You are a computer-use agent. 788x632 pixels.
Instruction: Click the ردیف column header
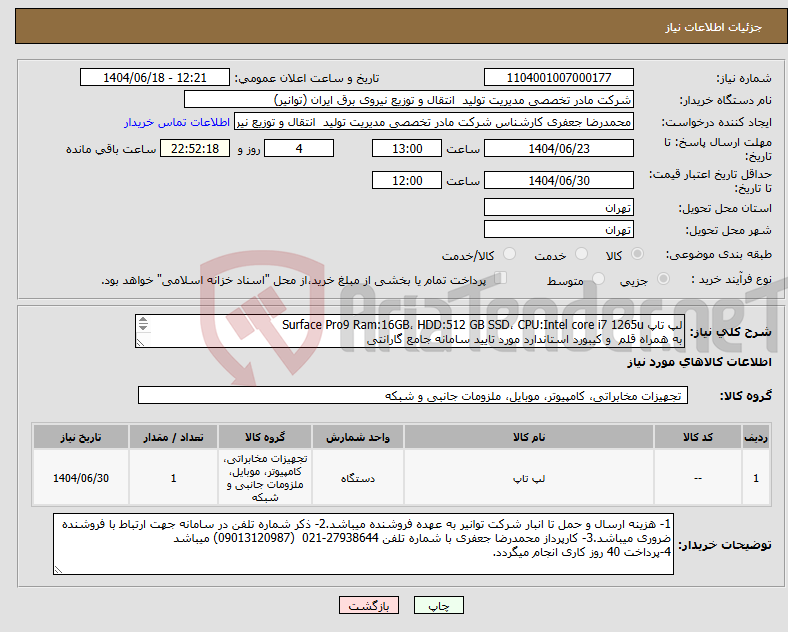point(756,437)
